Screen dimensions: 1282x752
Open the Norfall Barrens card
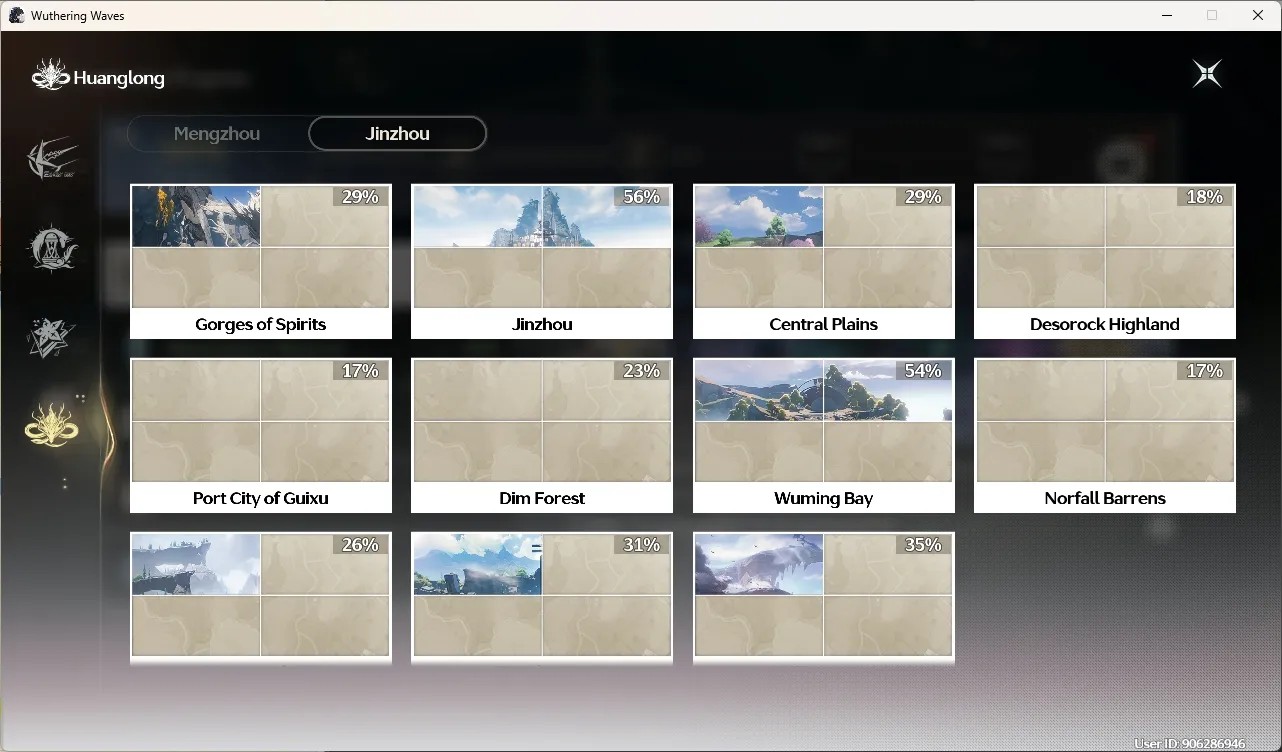(1105, 436)
